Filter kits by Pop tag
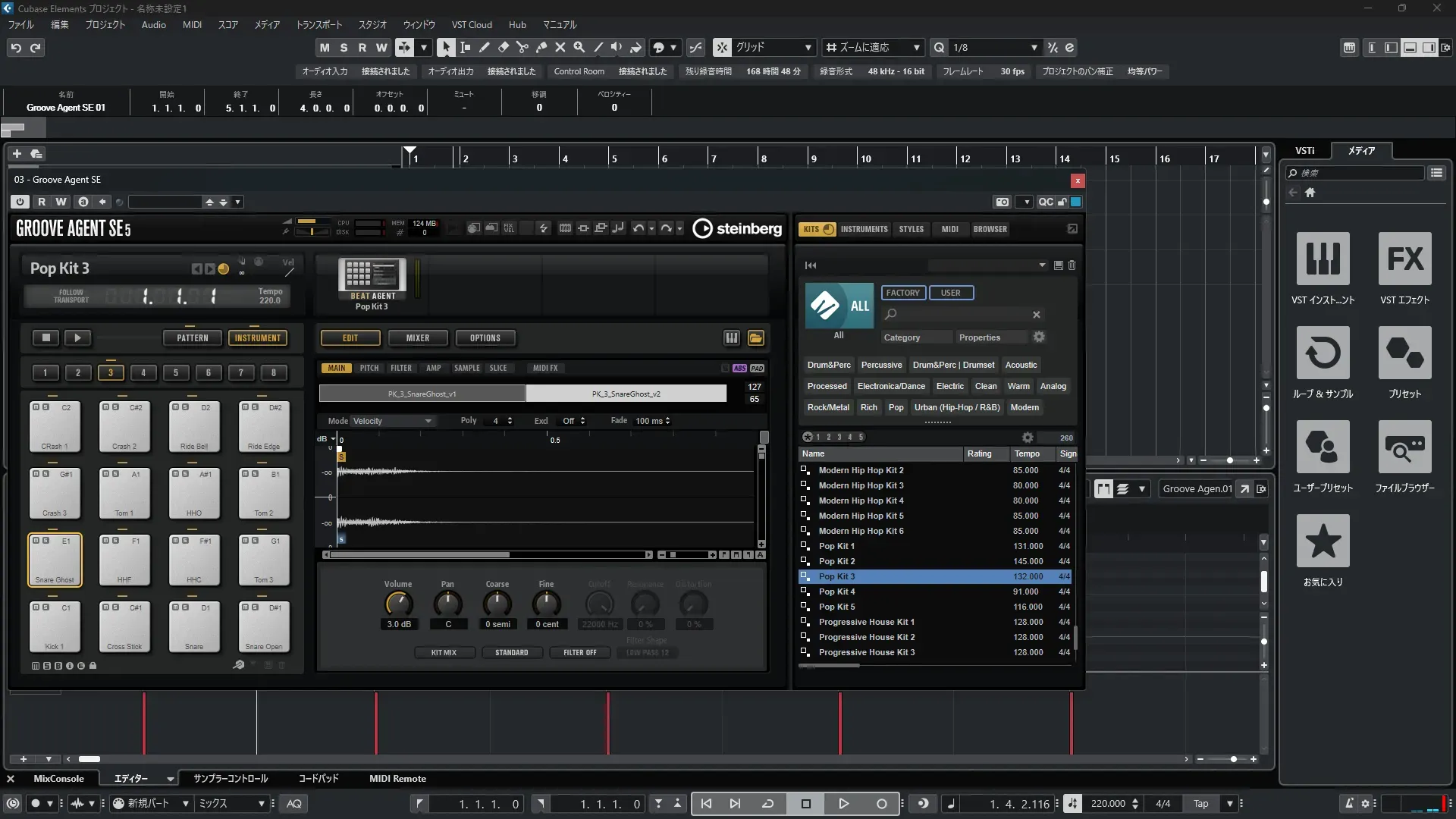Viewport: 1456px width, 819px height. click(x=896, y=407)
